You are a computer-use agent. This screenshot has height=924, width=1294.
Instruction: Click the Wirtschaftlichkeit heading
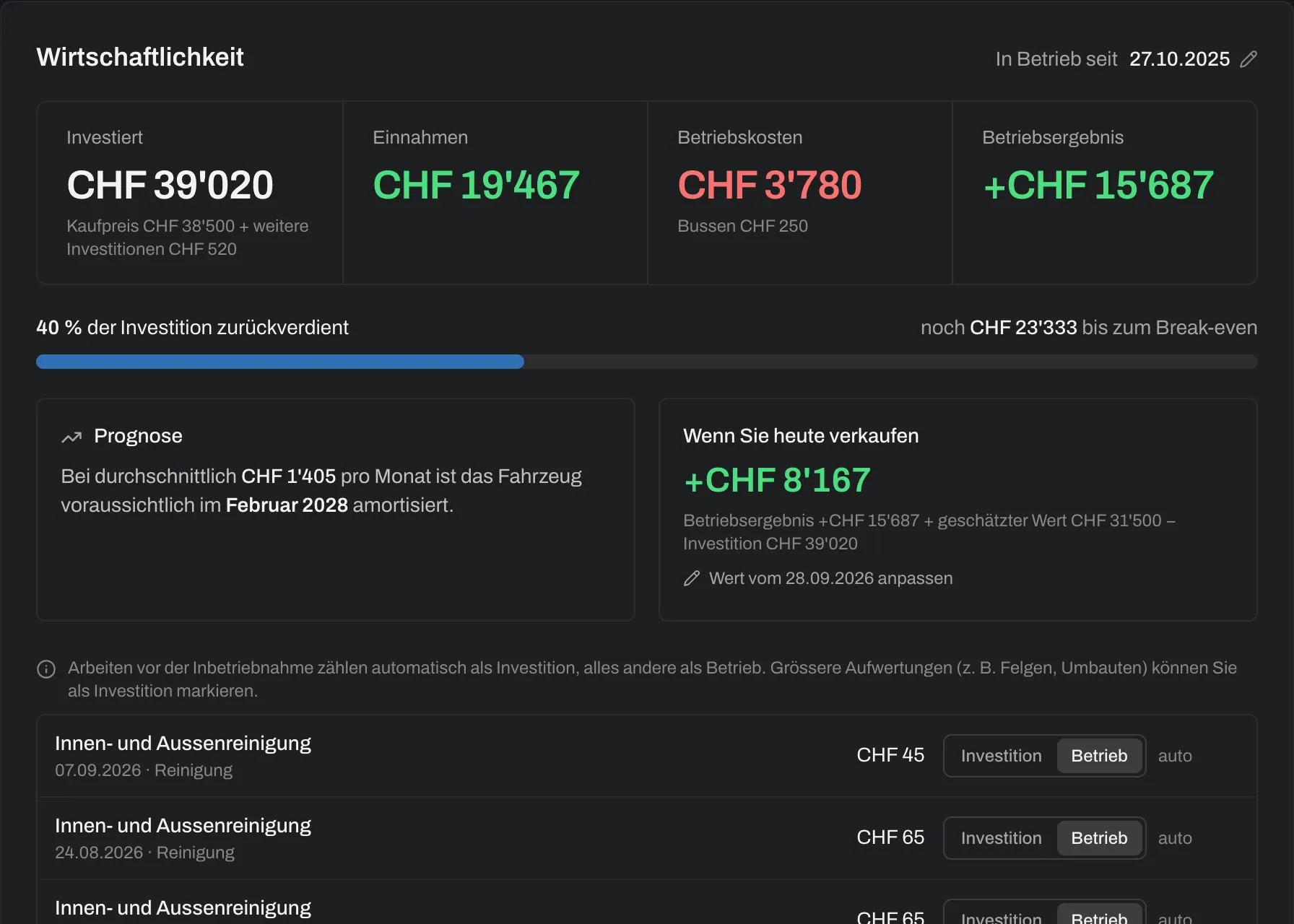point(140,57)
